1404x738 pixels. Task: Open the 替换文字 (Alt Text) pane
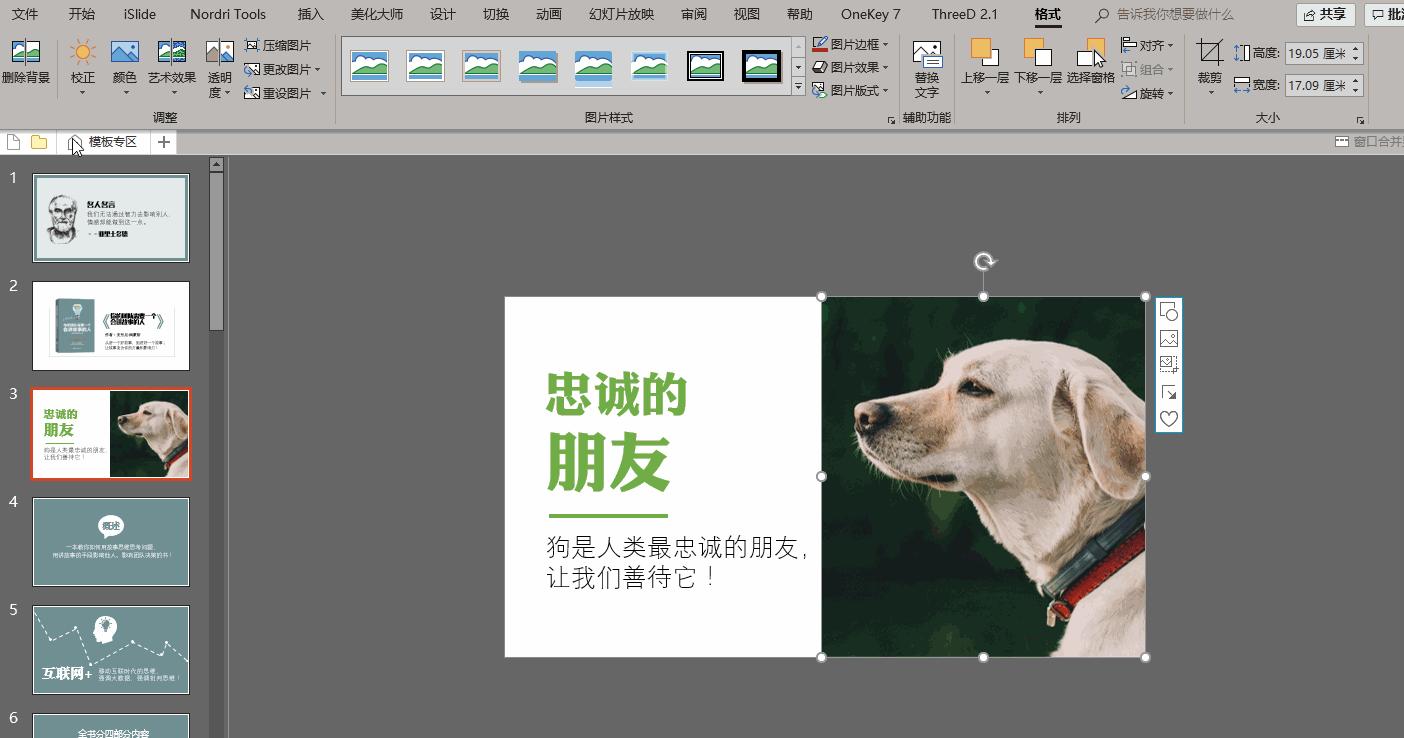point(926,67)
